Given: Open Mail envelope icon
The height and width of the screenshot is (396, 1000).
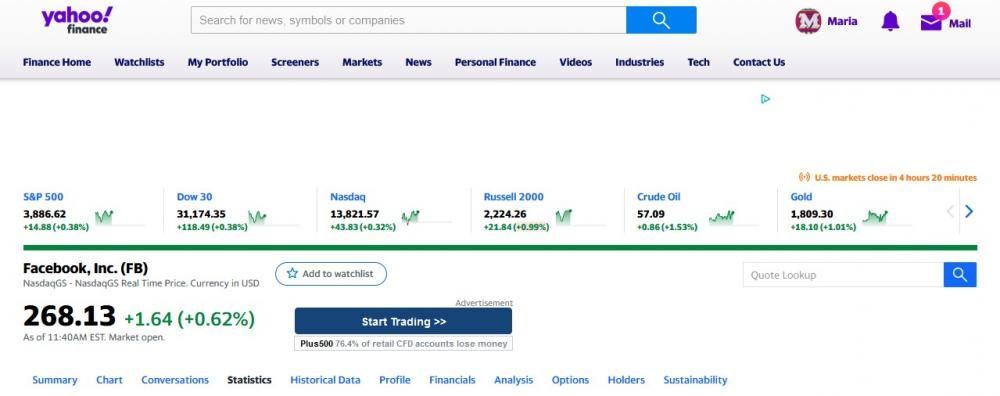Looking at the screenshot, I should (931, 23).
